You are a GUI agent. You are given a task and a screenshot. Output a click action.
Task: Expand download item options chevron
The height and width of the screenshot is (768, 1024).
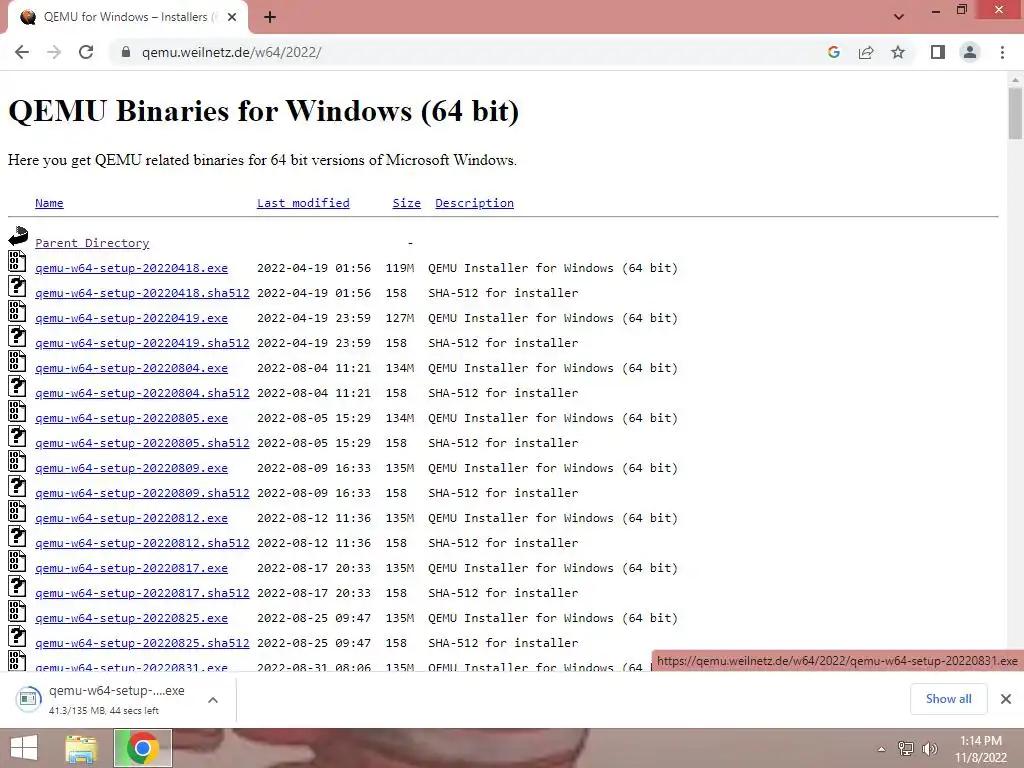point(213,699)
